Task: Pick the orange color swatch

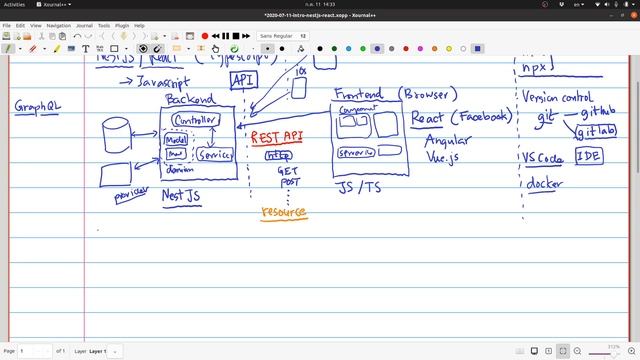Action: 434,49
